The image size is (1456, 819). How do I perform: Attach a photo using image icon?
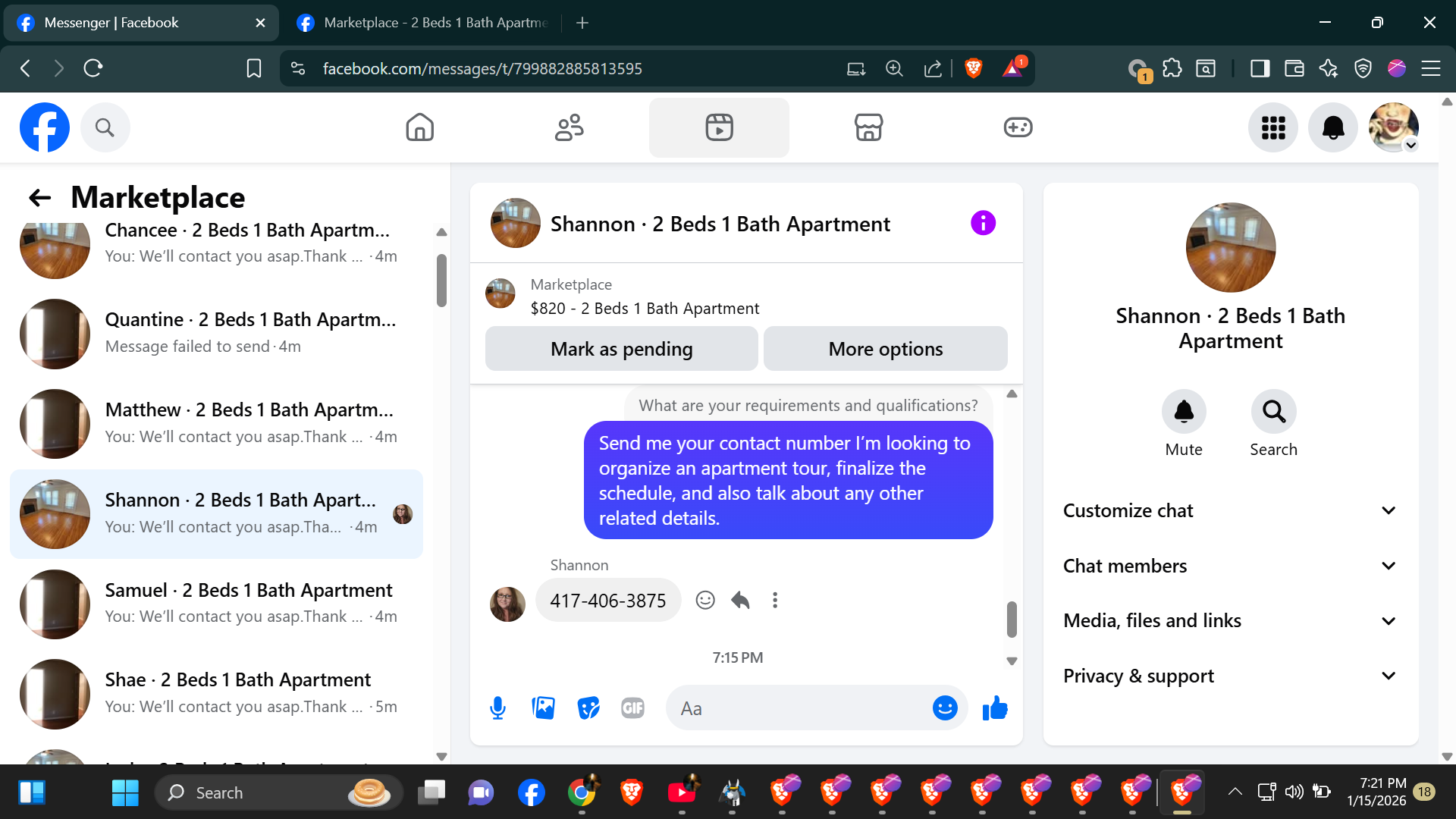(543, 708)
